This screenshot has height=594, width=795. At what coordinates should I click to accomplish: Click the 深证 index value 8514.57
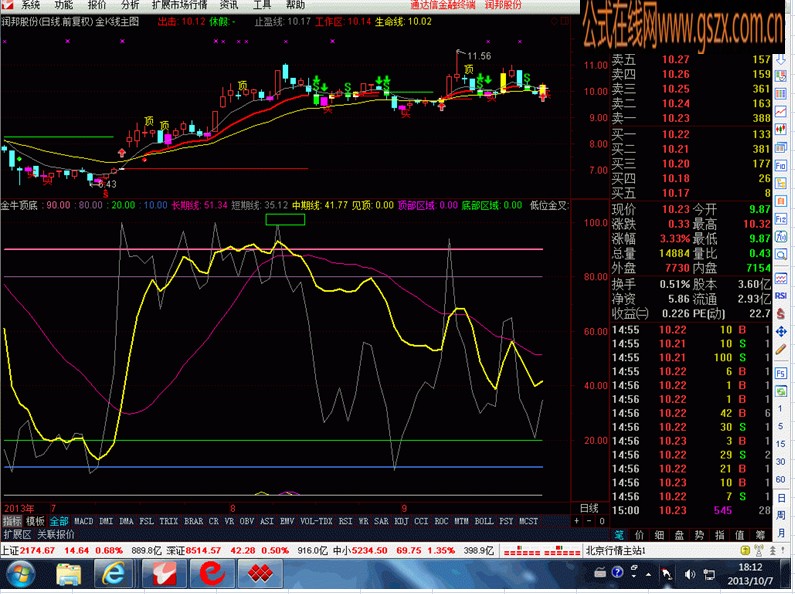tap(203, 550)
